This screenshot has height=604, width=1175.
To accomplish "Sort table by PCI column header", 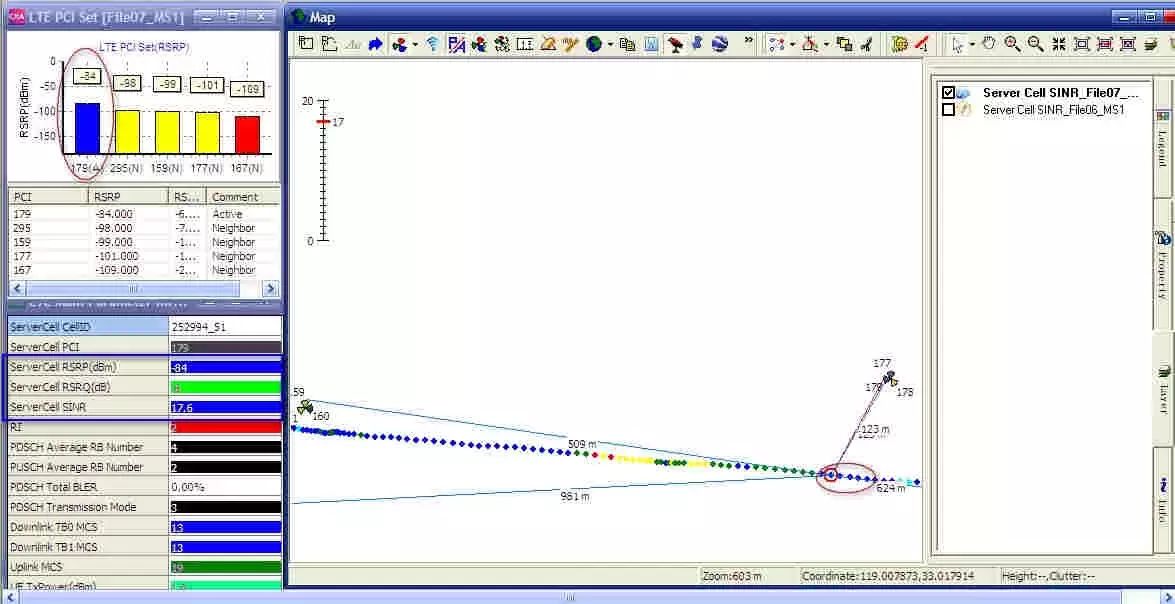I will 48,197.
